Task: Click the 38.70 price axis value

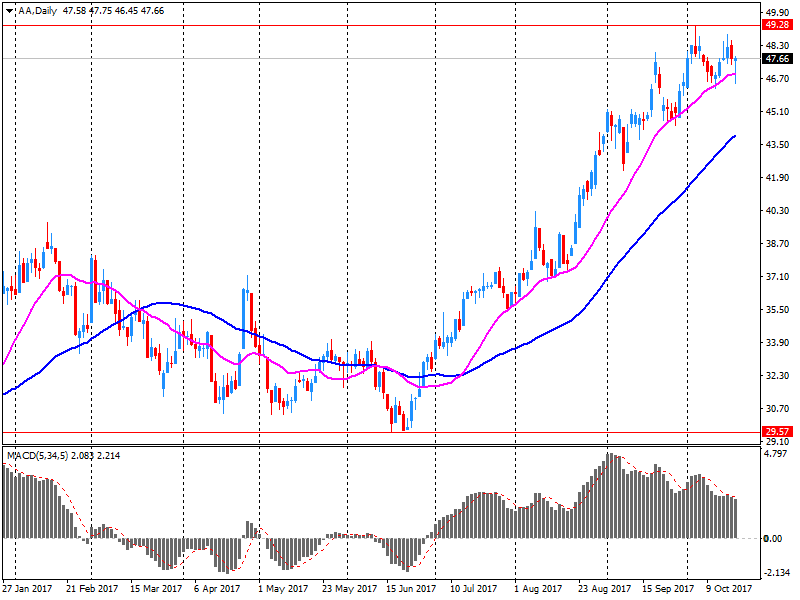Action: pyautogui.click(x=778, y=244)
